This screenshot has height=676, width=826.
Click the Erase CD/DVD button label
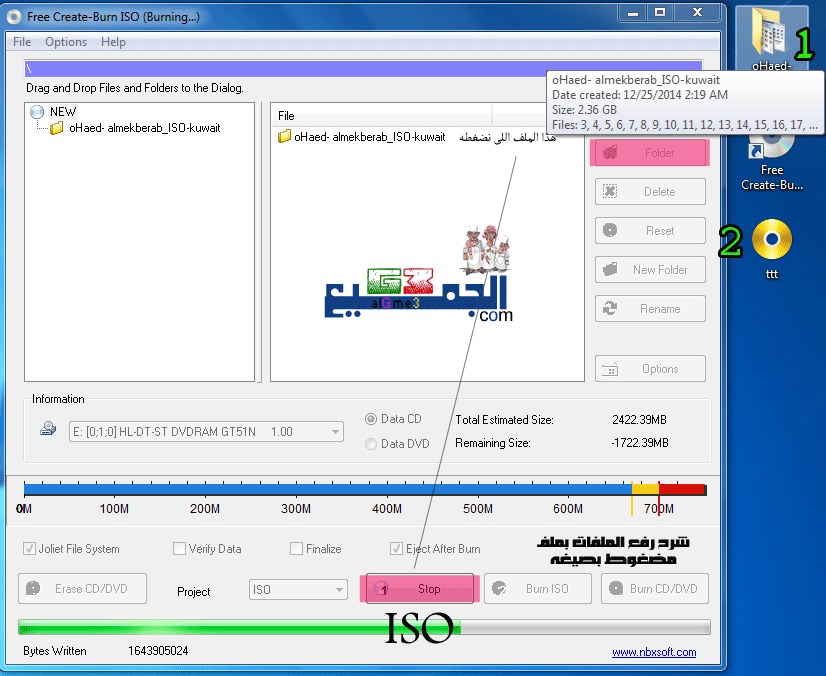(x=91, y=589)
